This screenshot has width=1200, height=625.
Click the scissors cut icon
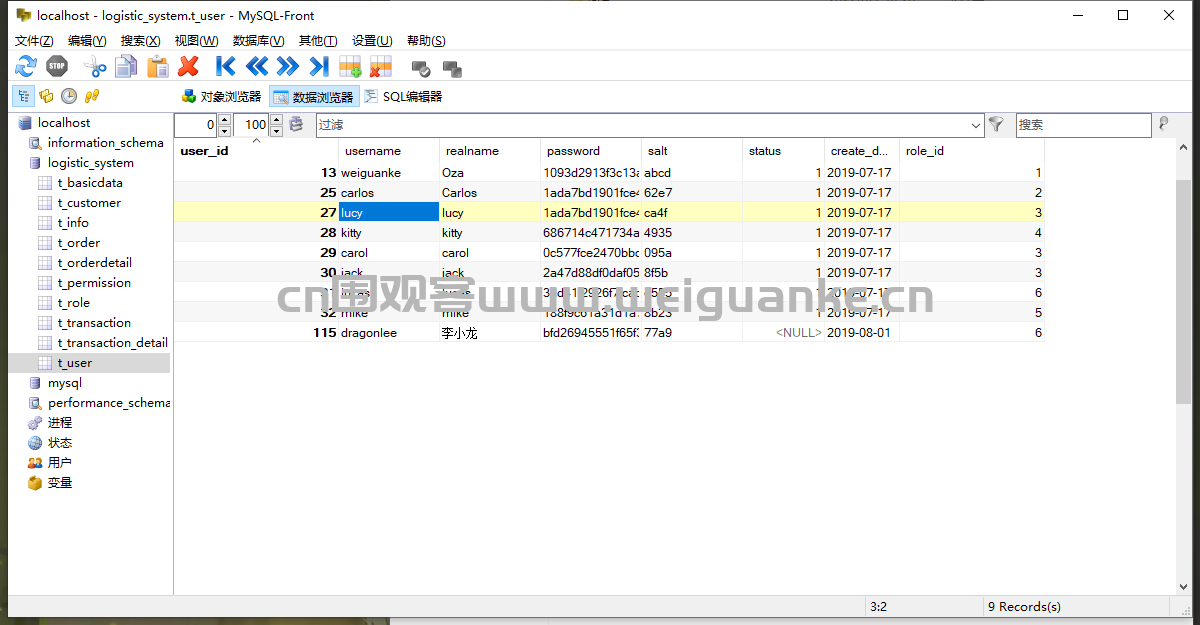[x=95, y=67]
